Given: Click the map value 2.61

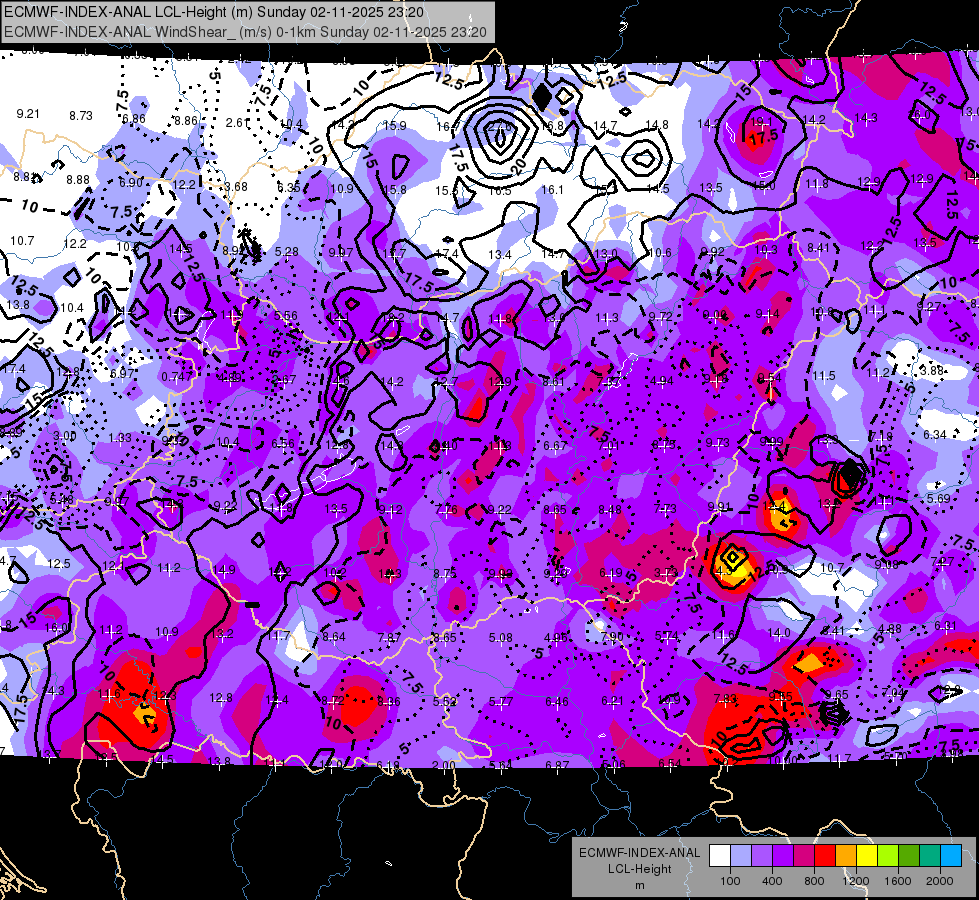Looking at the screenshot, I should click(237, 123).
